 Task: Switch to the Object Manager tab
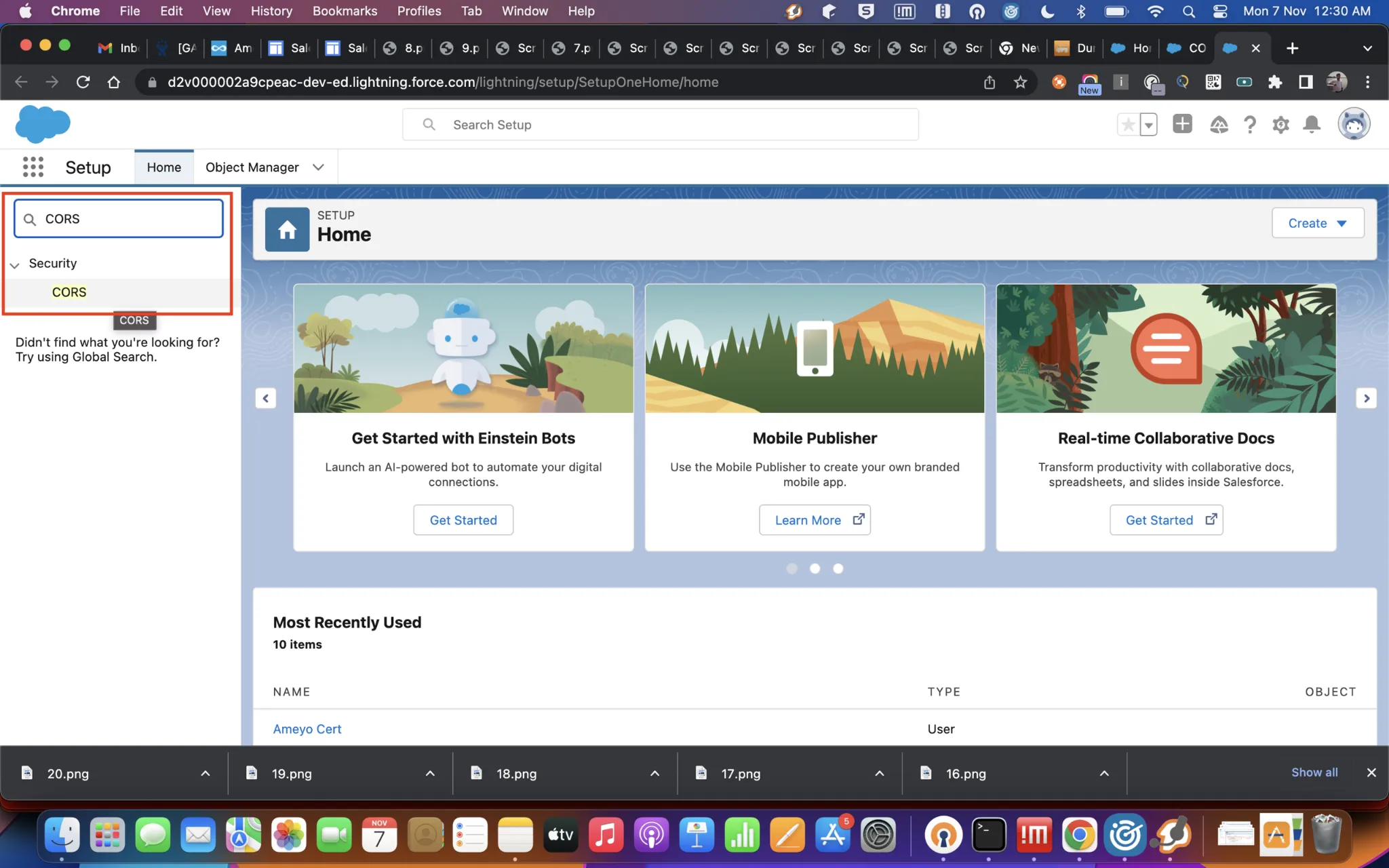pos(252,167)
